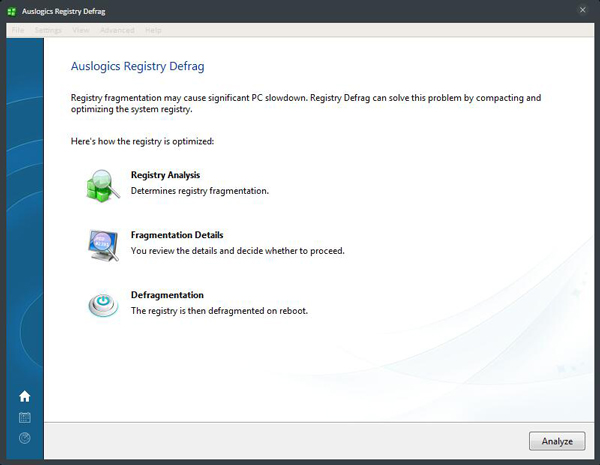
Task: Click the Analyze button
Action: click(557, 441)
